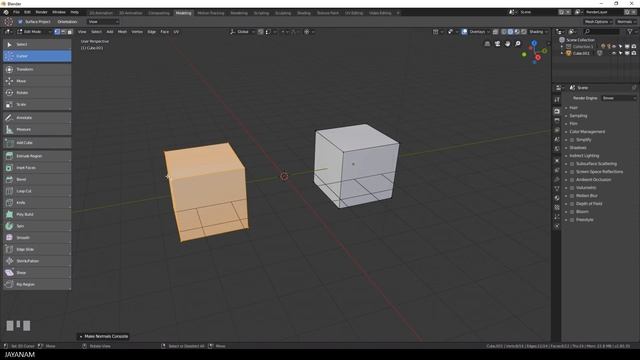Select the Measure tool
Viewport: 640px width, 360px height.
tap(37, 129)
